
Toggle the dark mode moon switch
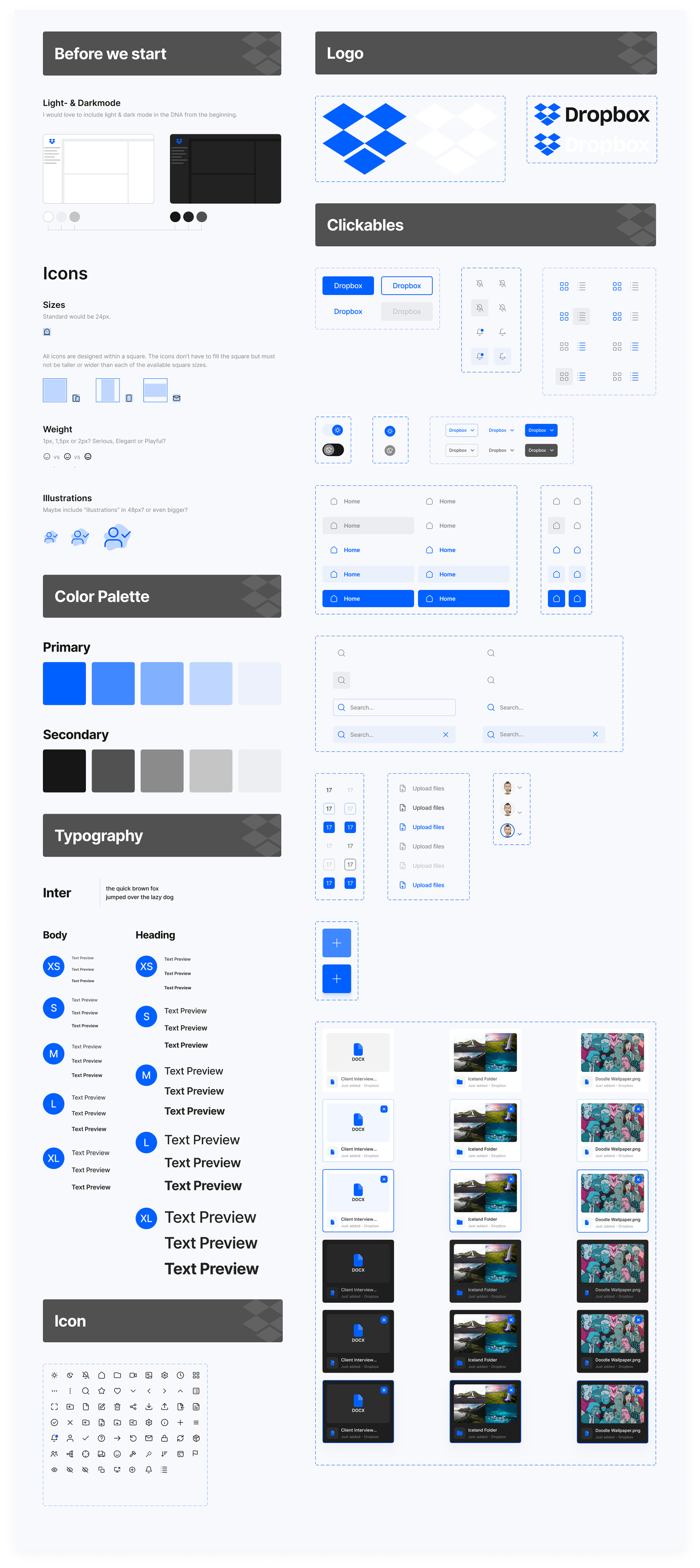coord(333,450)
